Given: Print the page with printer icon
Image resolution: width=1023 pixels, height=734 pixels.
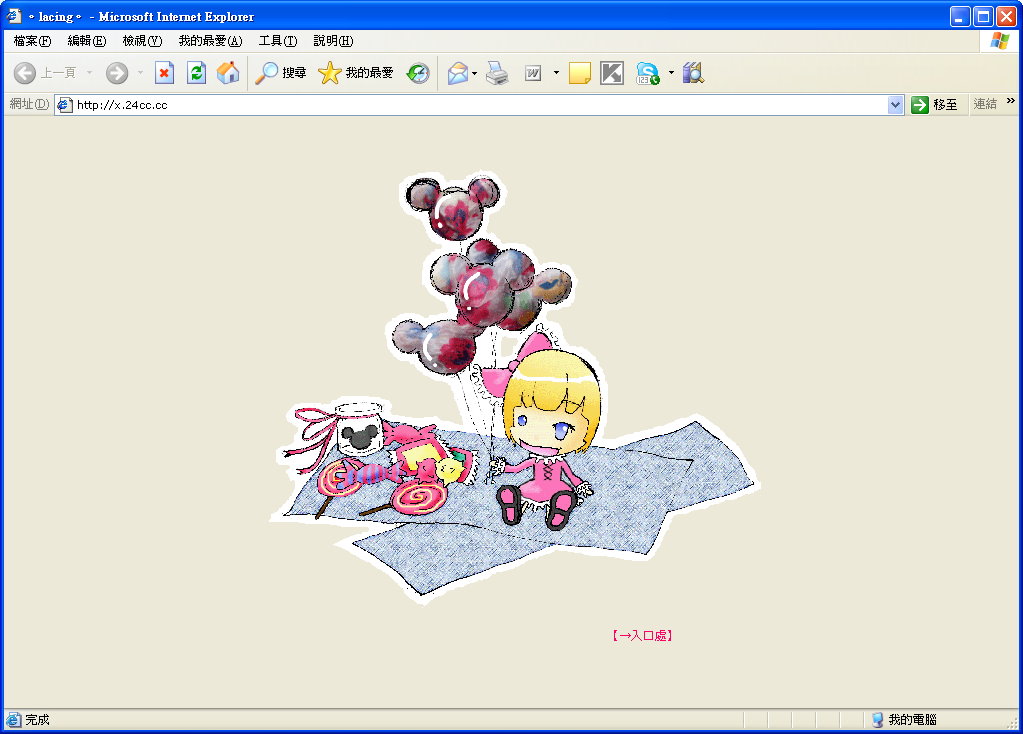Looking at the screenshot, I should coord(497,73).
